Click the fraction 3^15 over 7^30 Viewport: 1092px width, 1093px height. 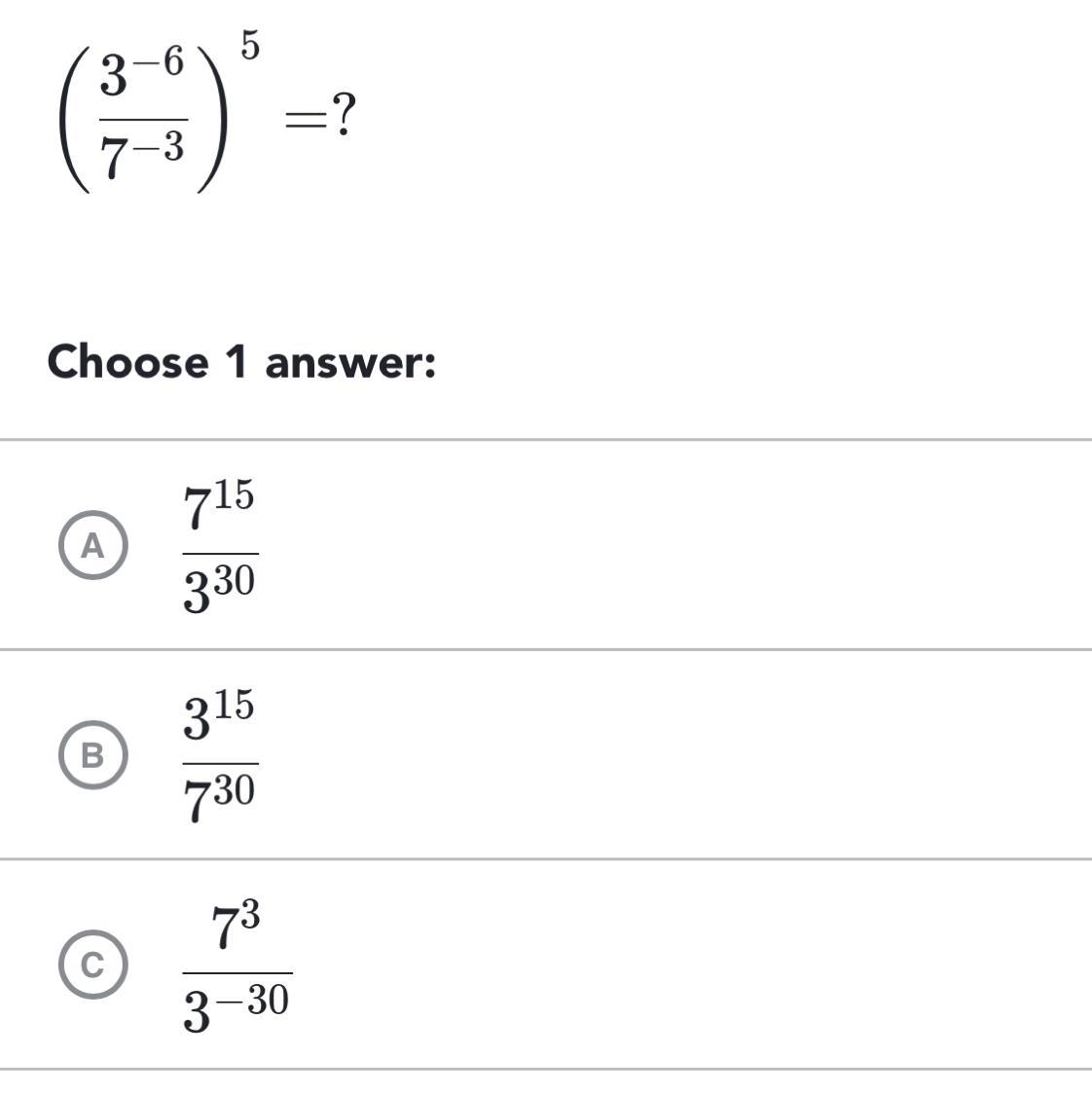pos(220,757)
